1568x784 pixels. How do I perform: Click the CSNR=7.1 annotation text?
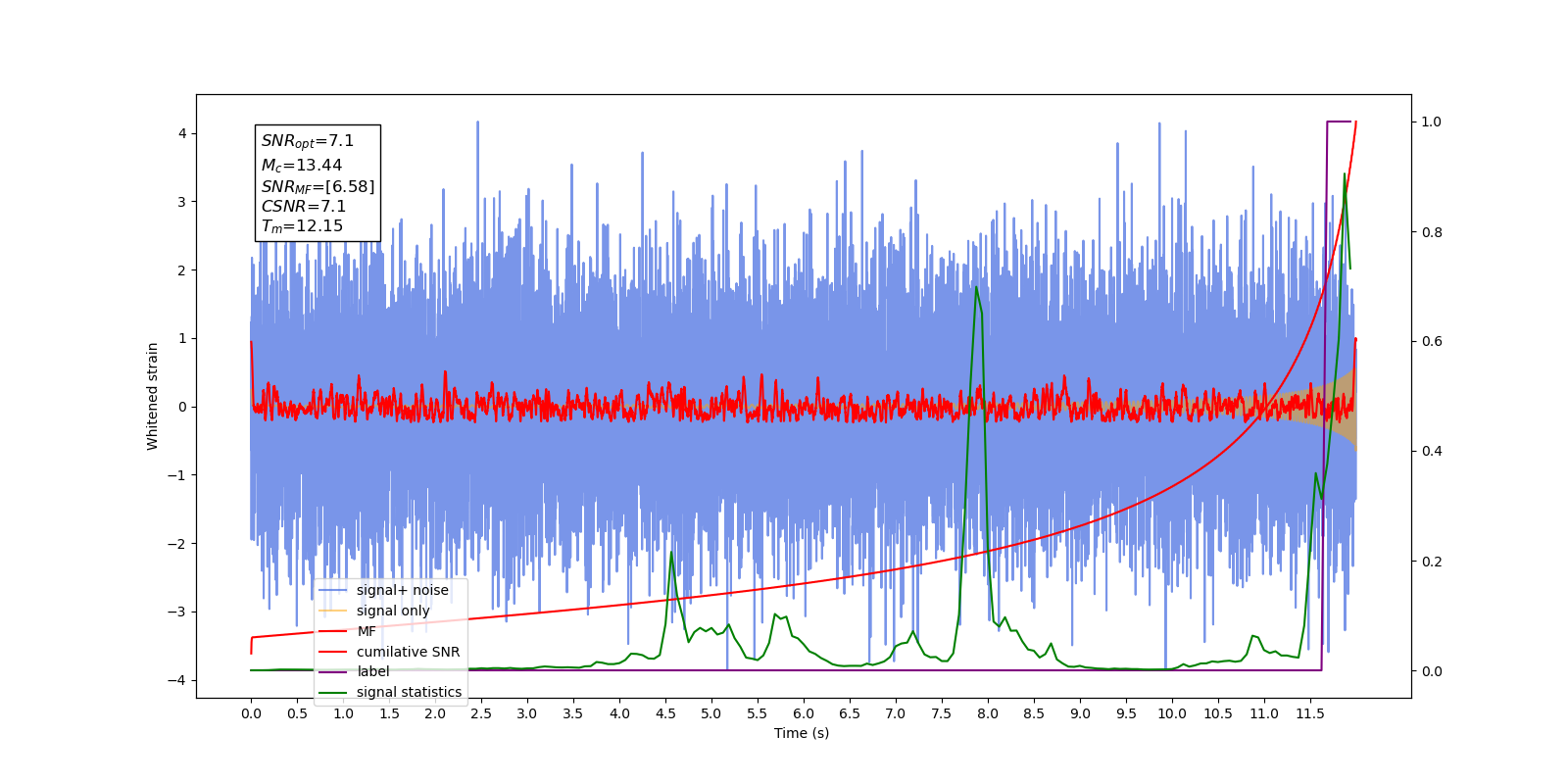point(303,206)
